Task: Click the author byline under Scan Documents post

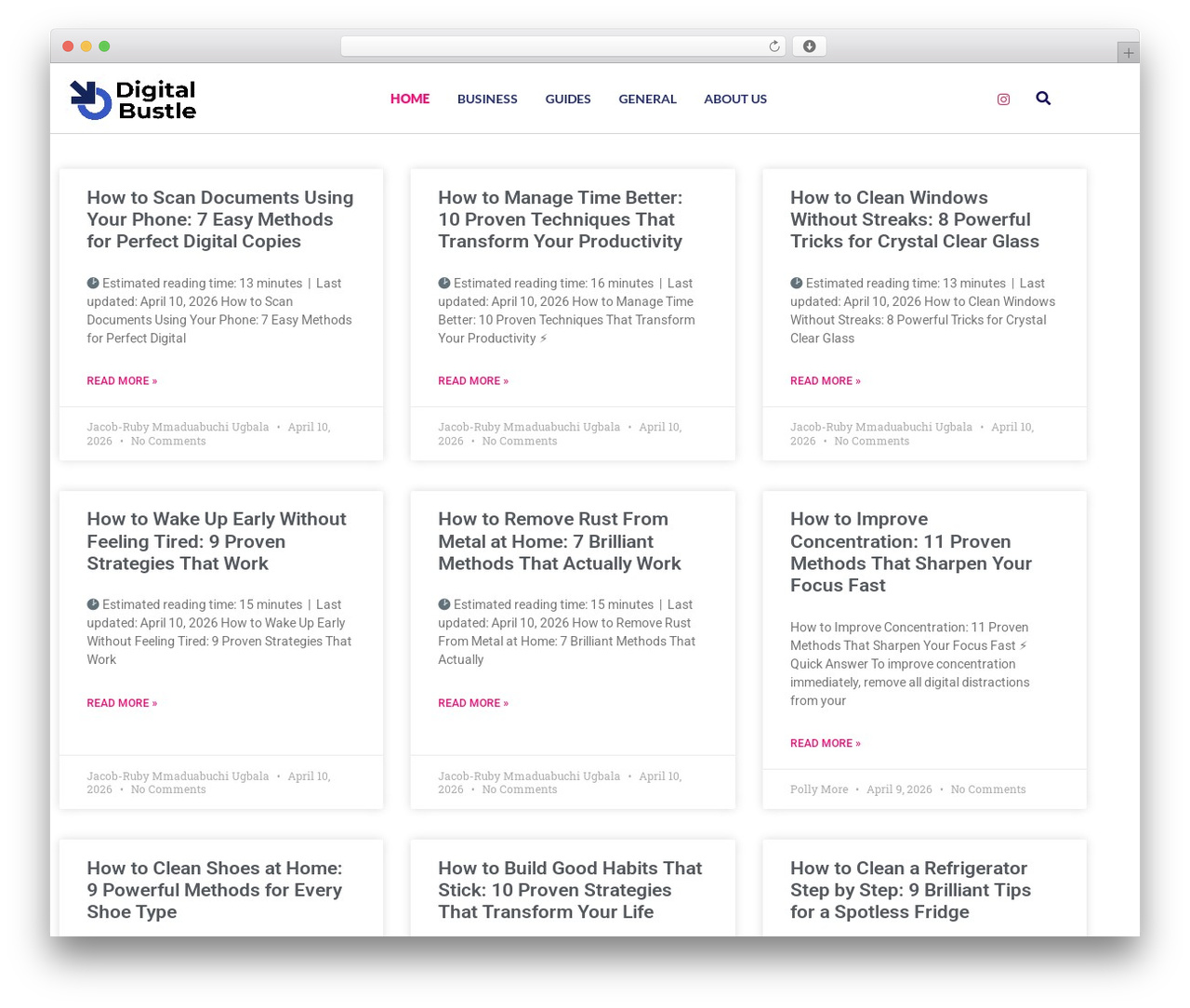Action: [x=178, y=427]
